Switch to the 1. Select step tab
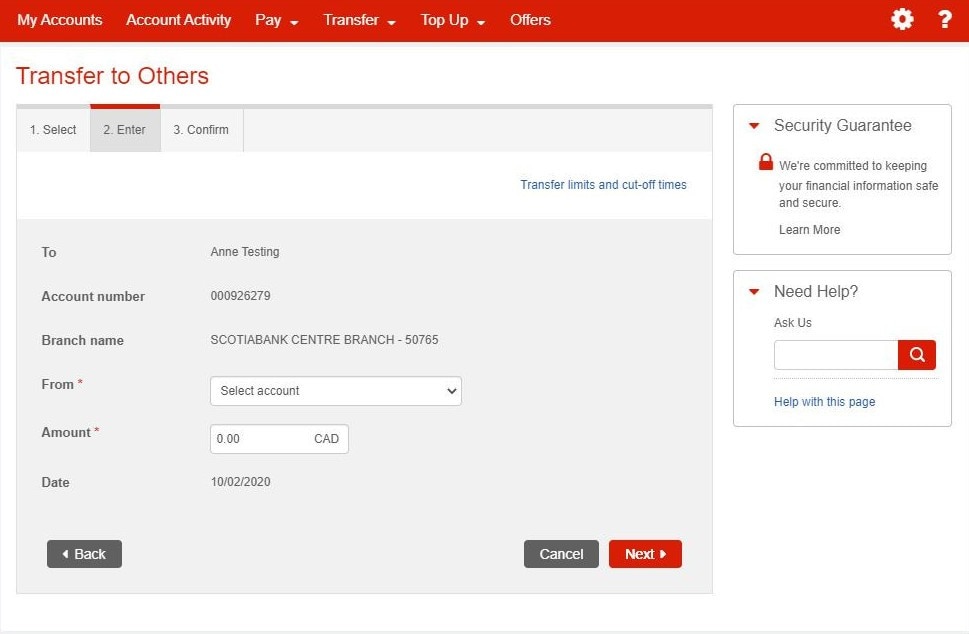The image size is (969, 634). click(51, 129)
